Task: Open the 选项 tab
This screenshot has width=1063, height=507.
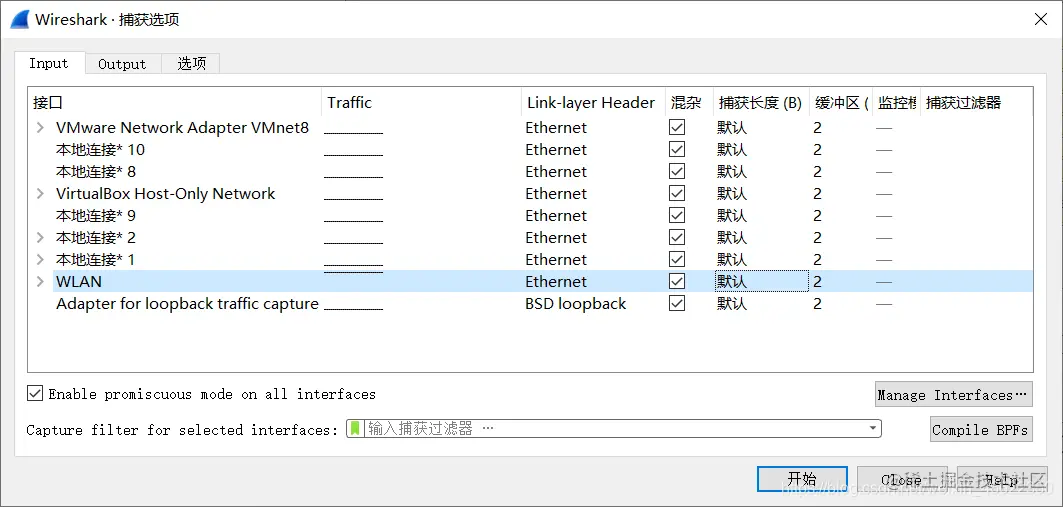Action: 191,64
